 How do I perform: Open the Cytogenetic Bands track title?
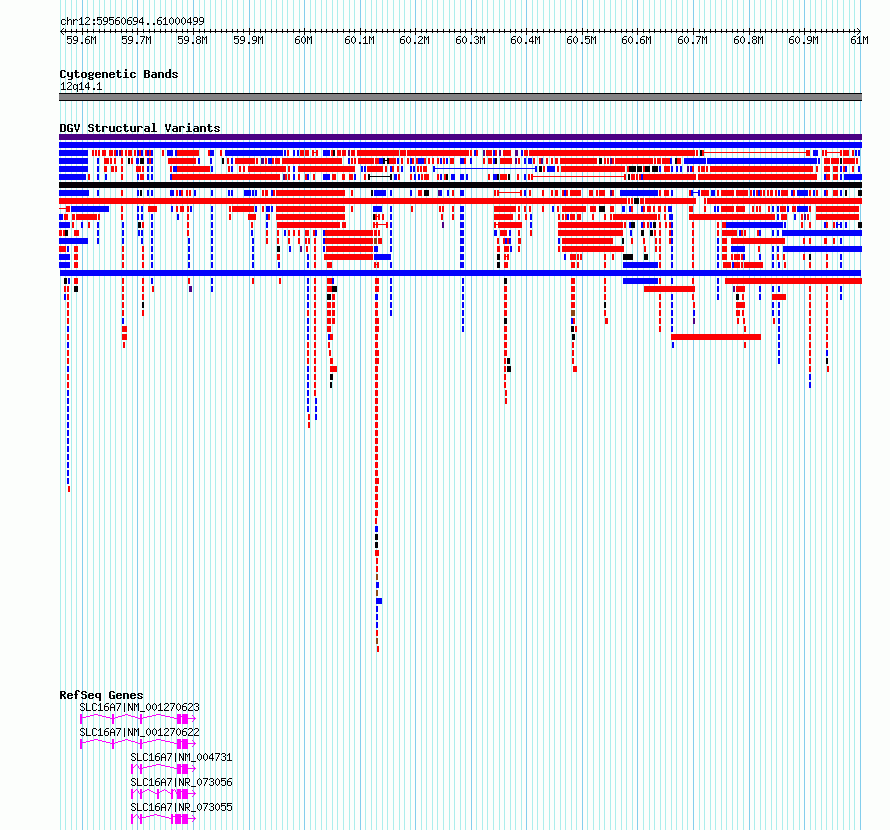[119, 74]
